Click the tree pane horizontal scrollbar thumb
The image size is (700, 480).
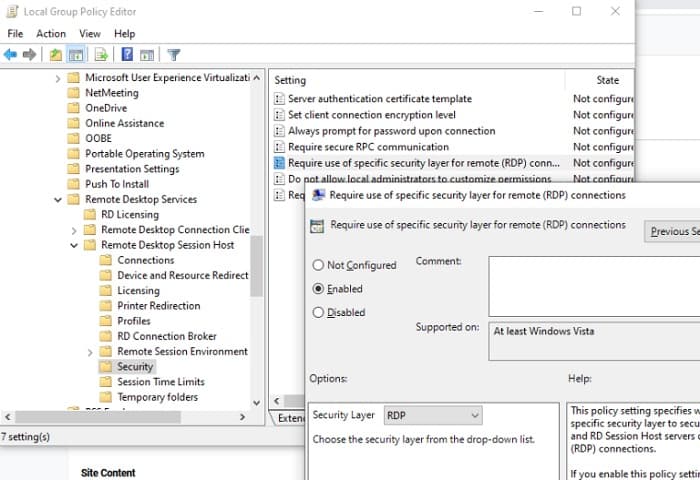click(x=98, y=417)
